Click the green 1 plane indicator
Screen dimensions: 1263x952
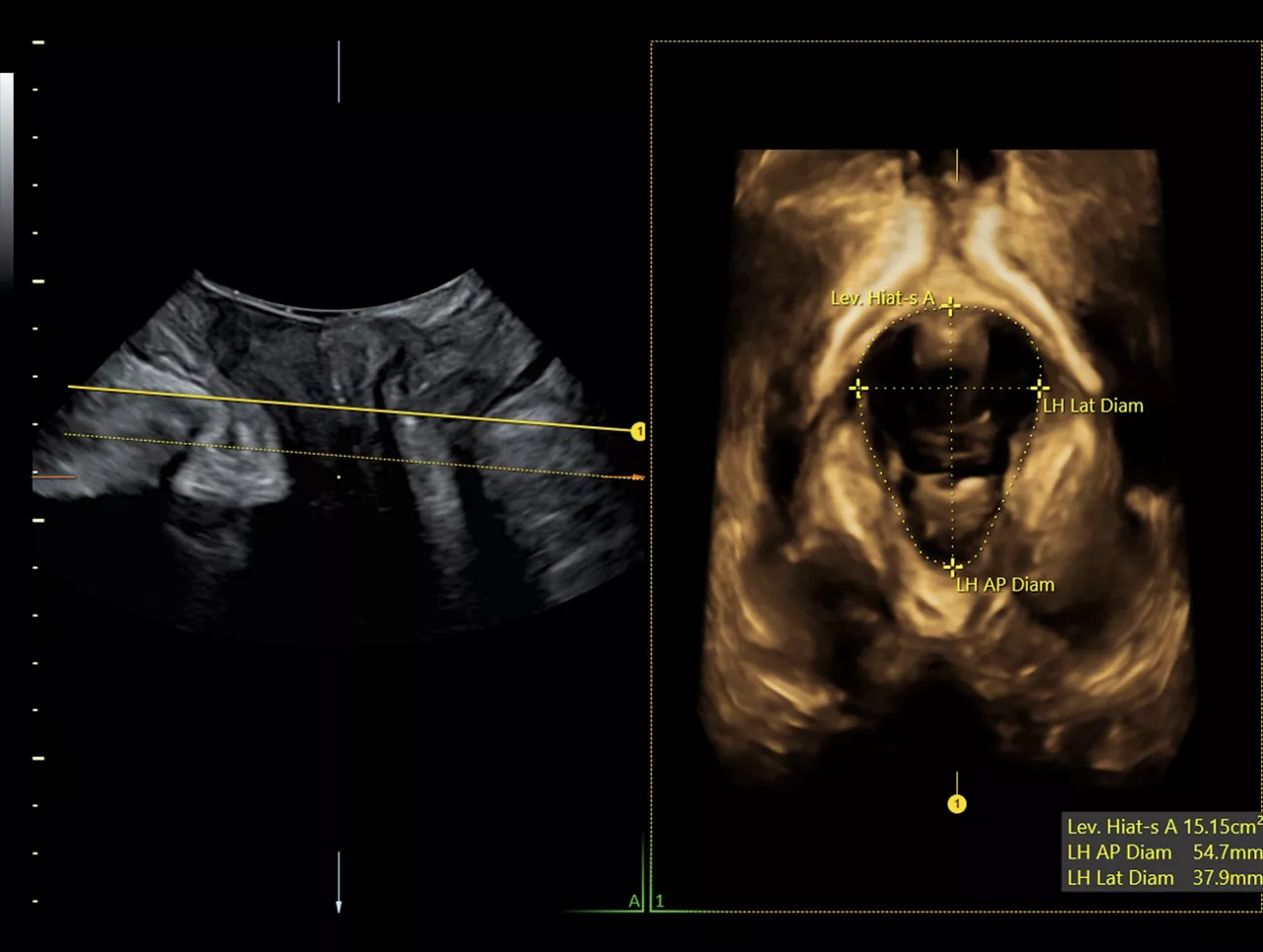pyautogui.click(x=660, y=901)
